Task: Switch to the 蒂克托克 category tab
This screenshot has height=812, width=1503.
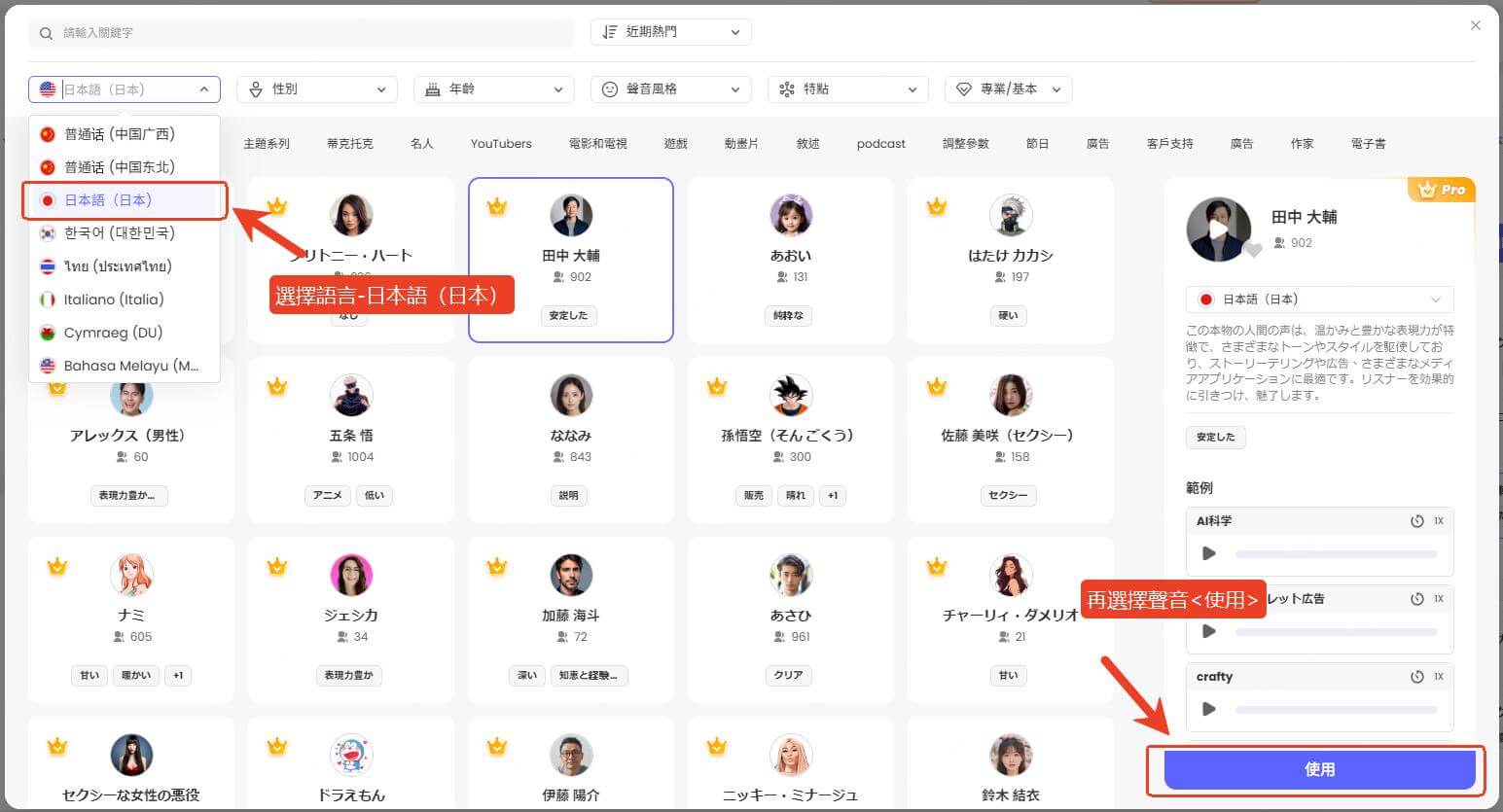Action: point(350,144)
